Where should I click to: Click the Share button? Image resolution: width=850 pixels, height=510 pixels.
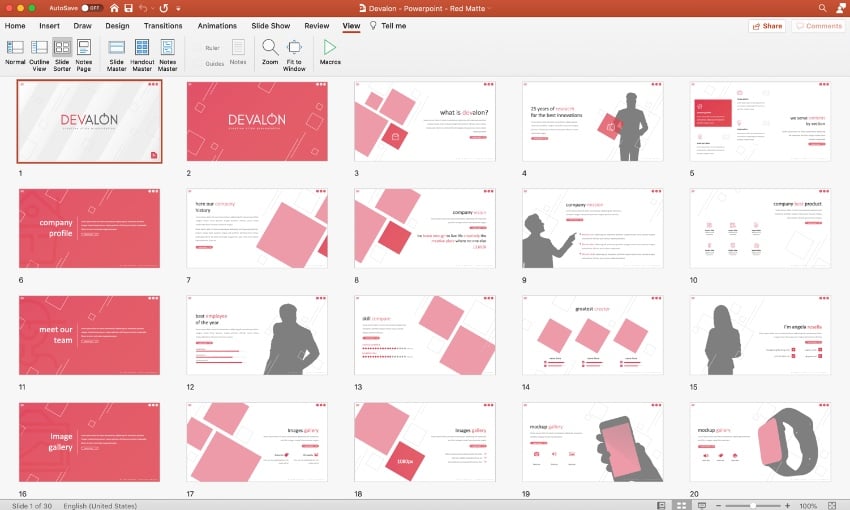click(x=766, y=25)
